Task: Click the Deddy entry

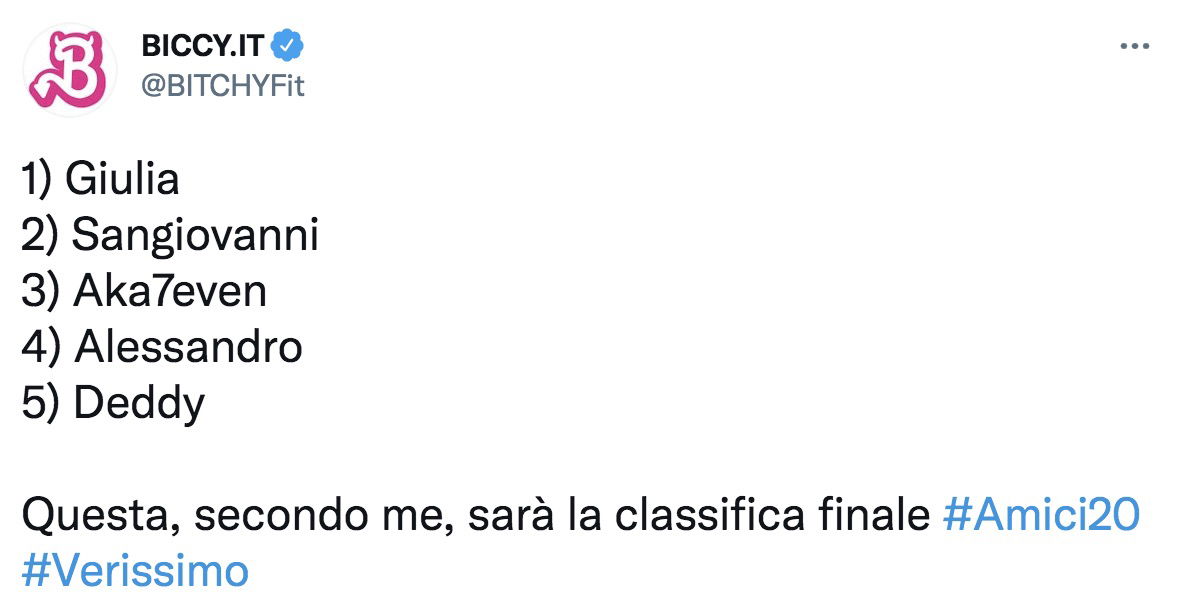Action: tap(139, 404)
